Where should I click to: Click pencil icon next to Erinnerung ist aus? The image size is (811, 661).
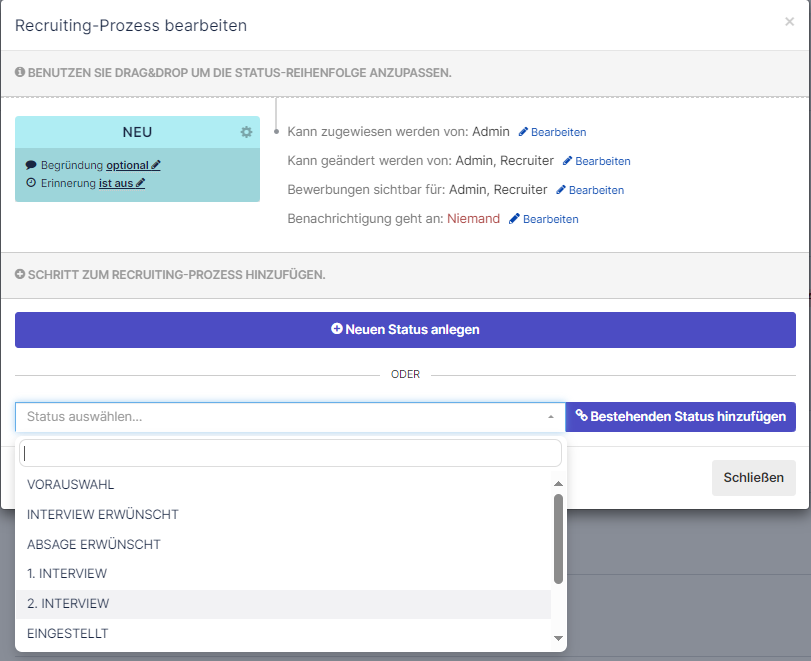(140, 183)
